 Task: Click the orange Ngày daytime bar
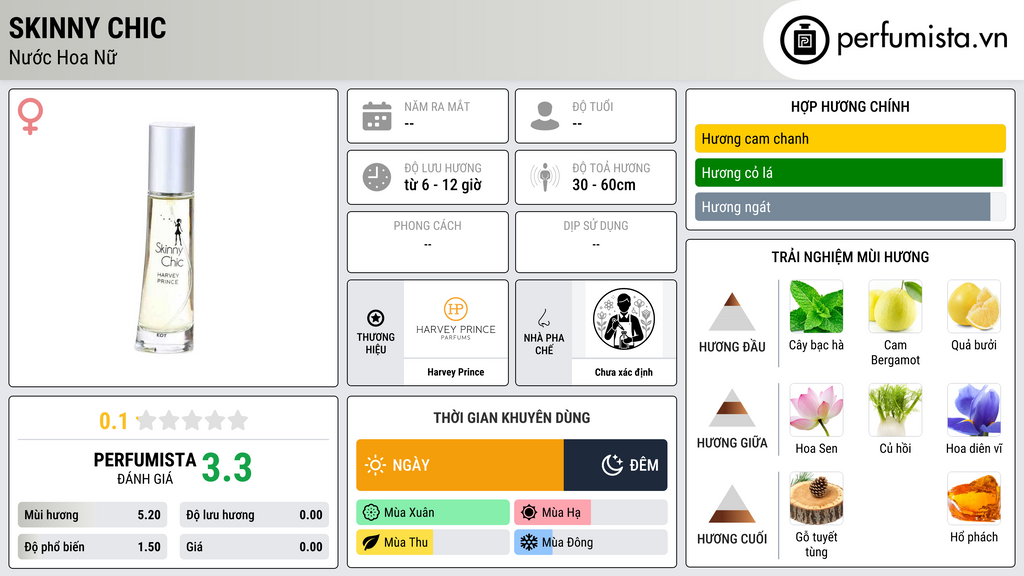(460, 465)
